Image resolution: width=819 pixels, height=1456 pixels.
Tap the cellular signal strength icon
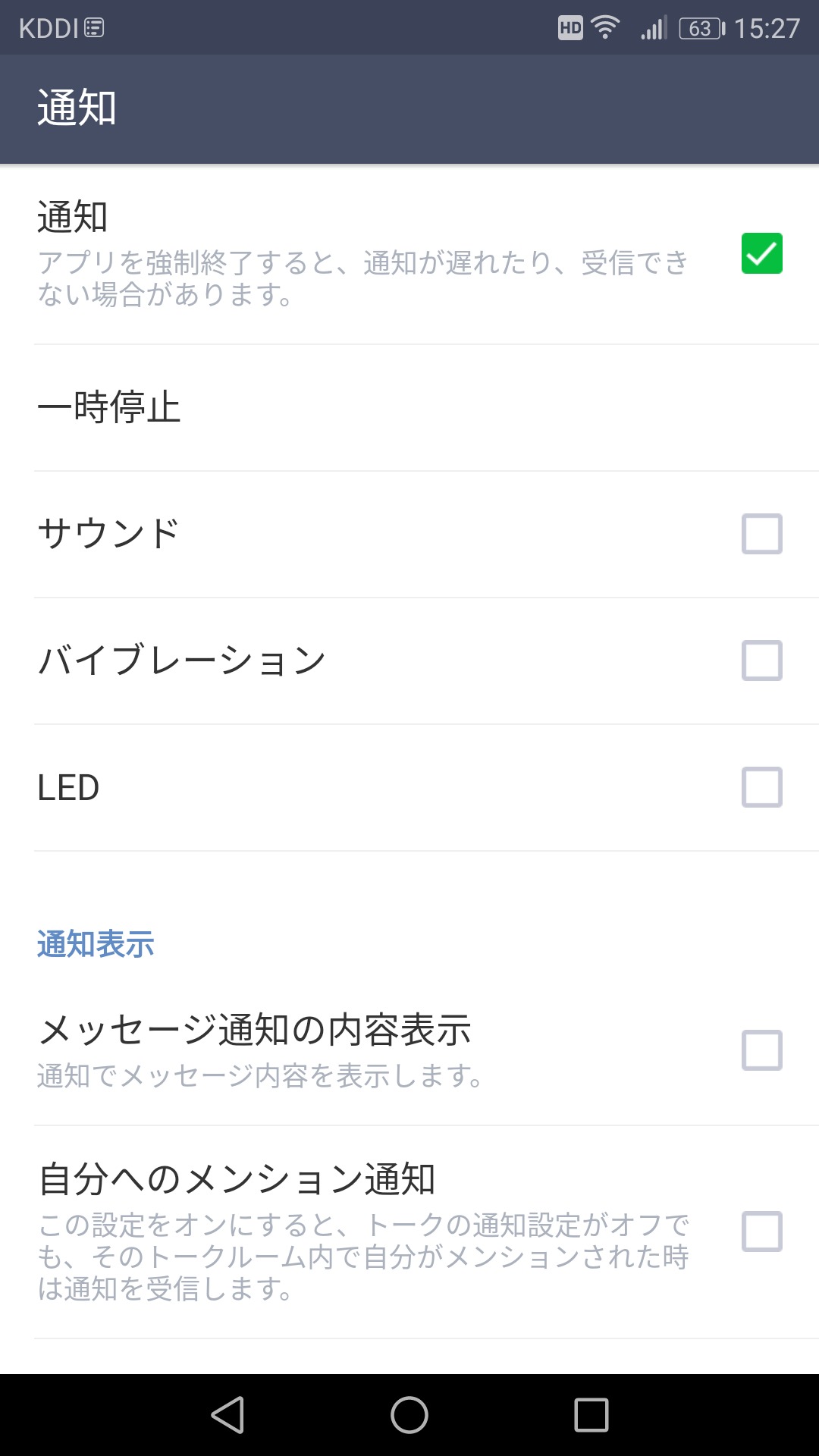point(653,29)
